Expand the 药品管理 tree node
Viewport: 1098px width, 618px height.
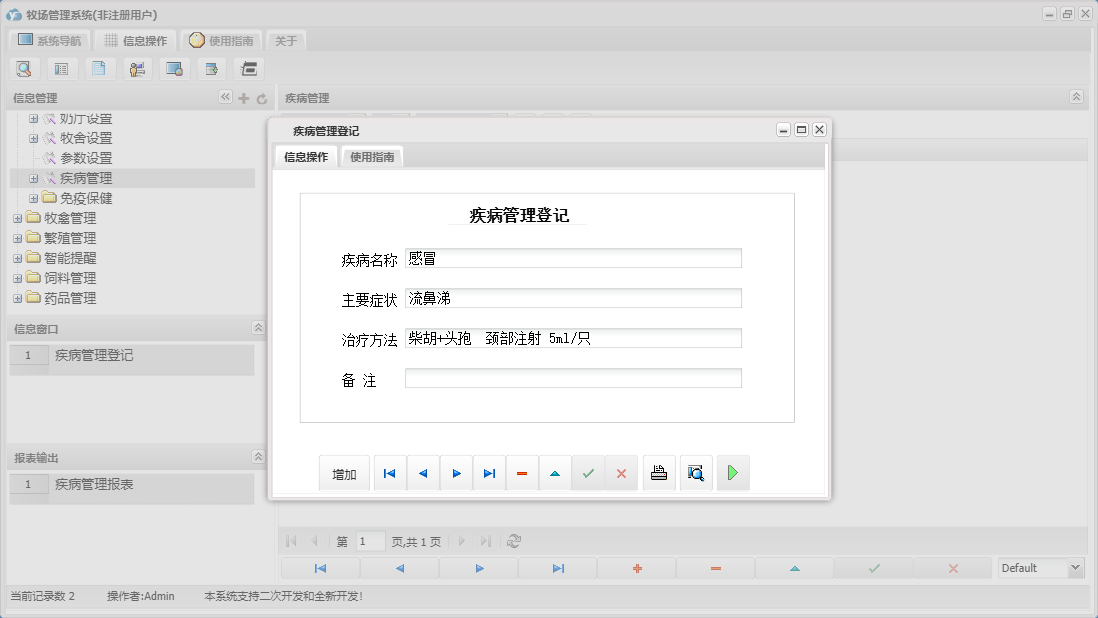pos(16,298)
